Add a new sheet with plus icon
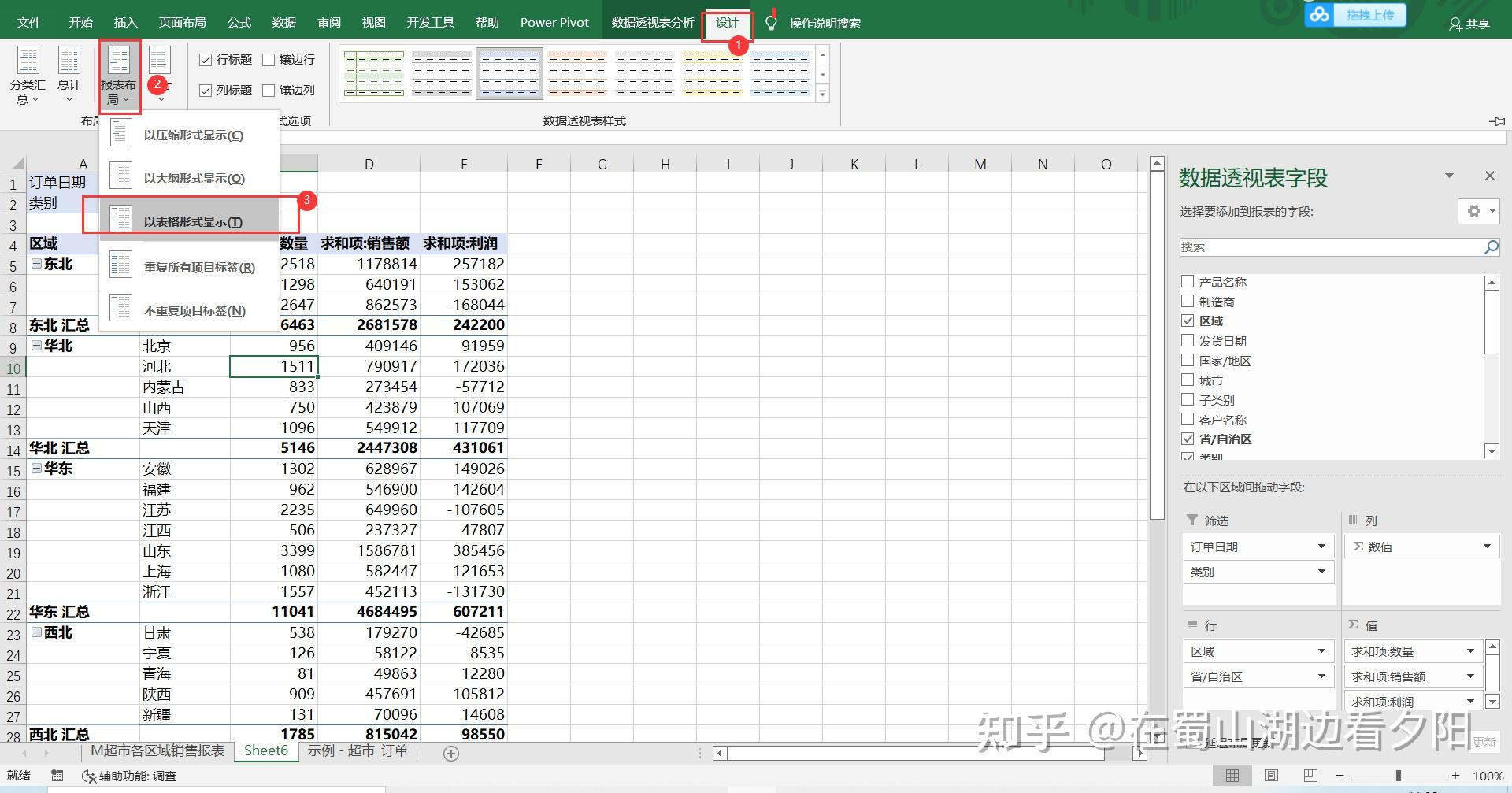The height and width of the screenshot is (793, 1512). [x=451, y=754]
